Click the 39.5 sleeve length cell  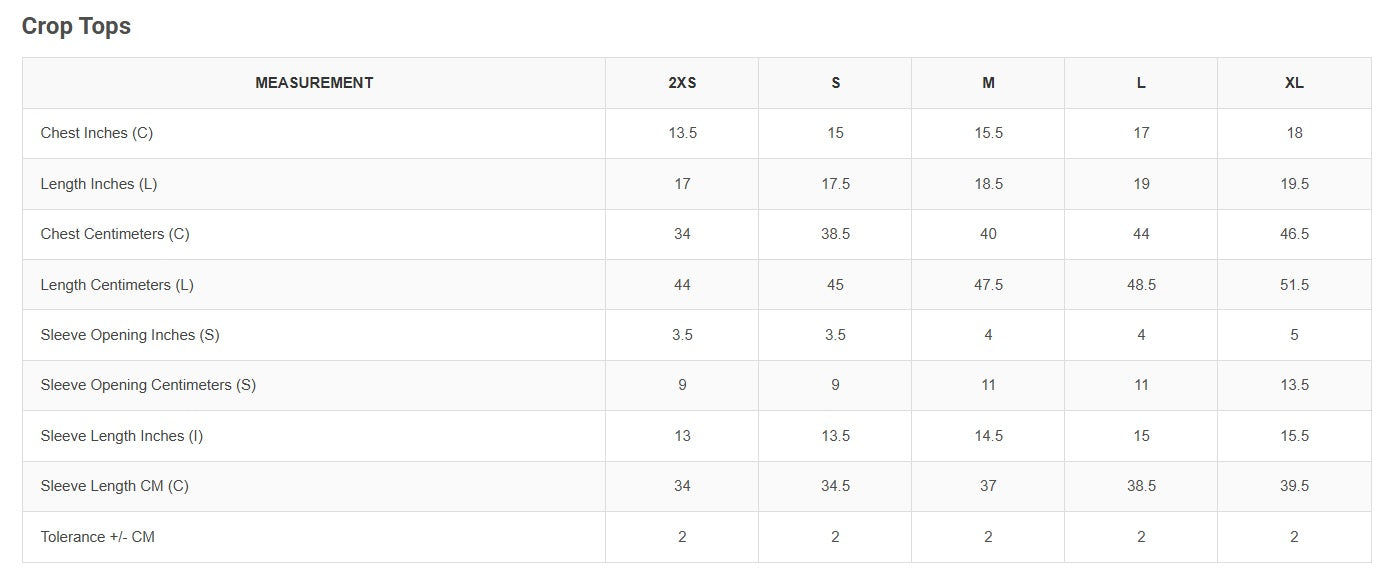(1294, 486)
